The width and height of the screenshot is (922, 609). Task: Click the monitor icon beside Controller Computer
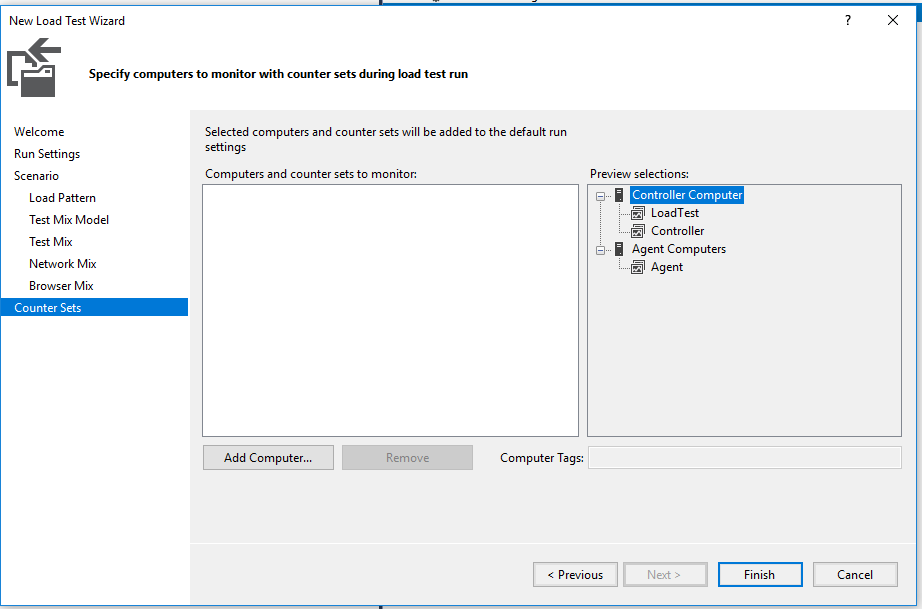pos(617,195)
